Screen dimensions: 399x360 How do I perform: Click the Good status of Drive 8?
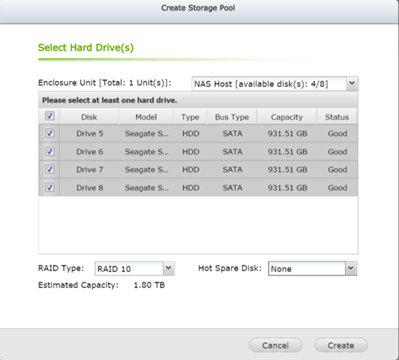point(337,188)
